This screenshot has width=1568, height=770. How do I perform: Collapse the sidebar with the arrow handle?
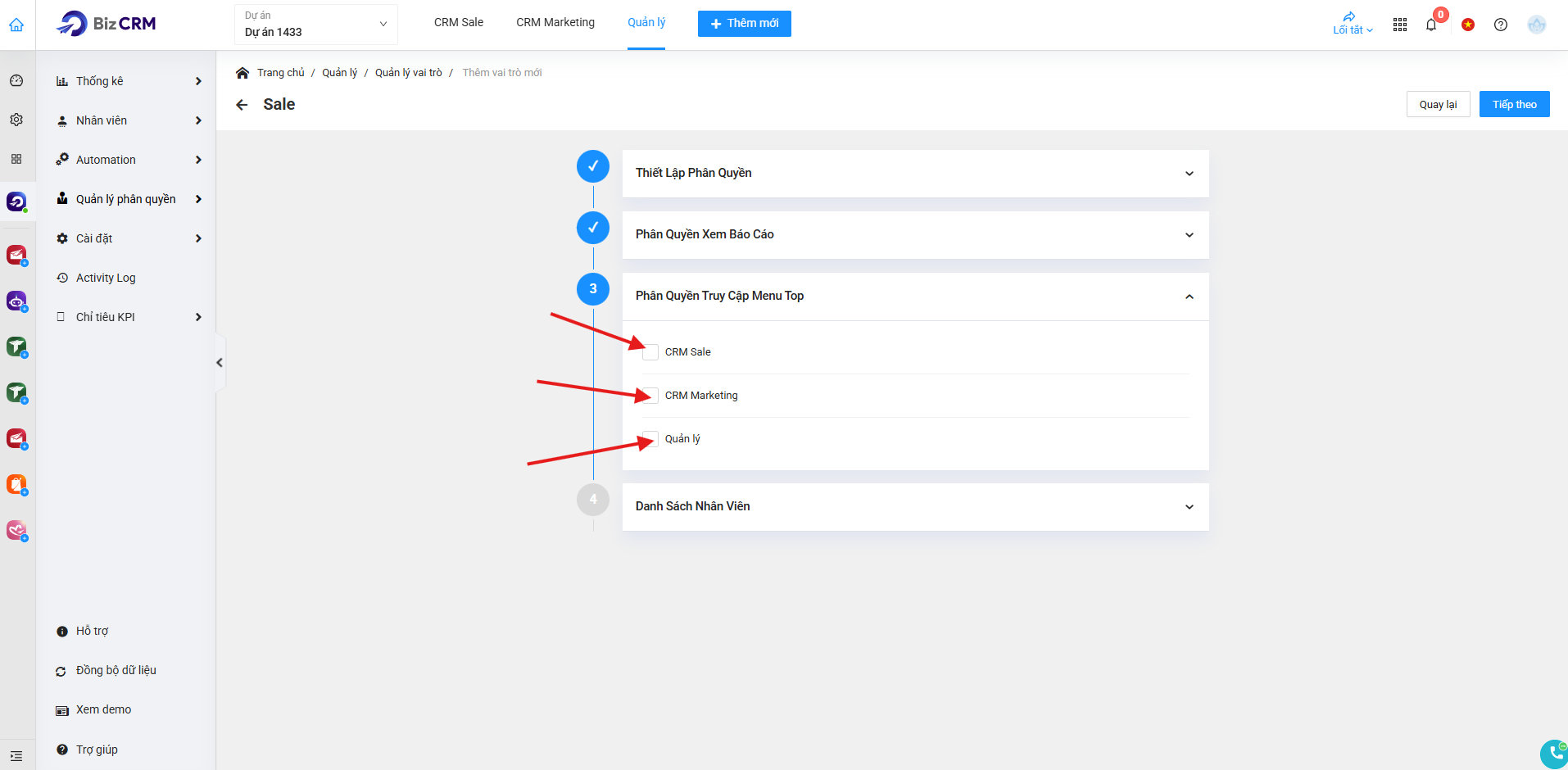coord(220,363)
